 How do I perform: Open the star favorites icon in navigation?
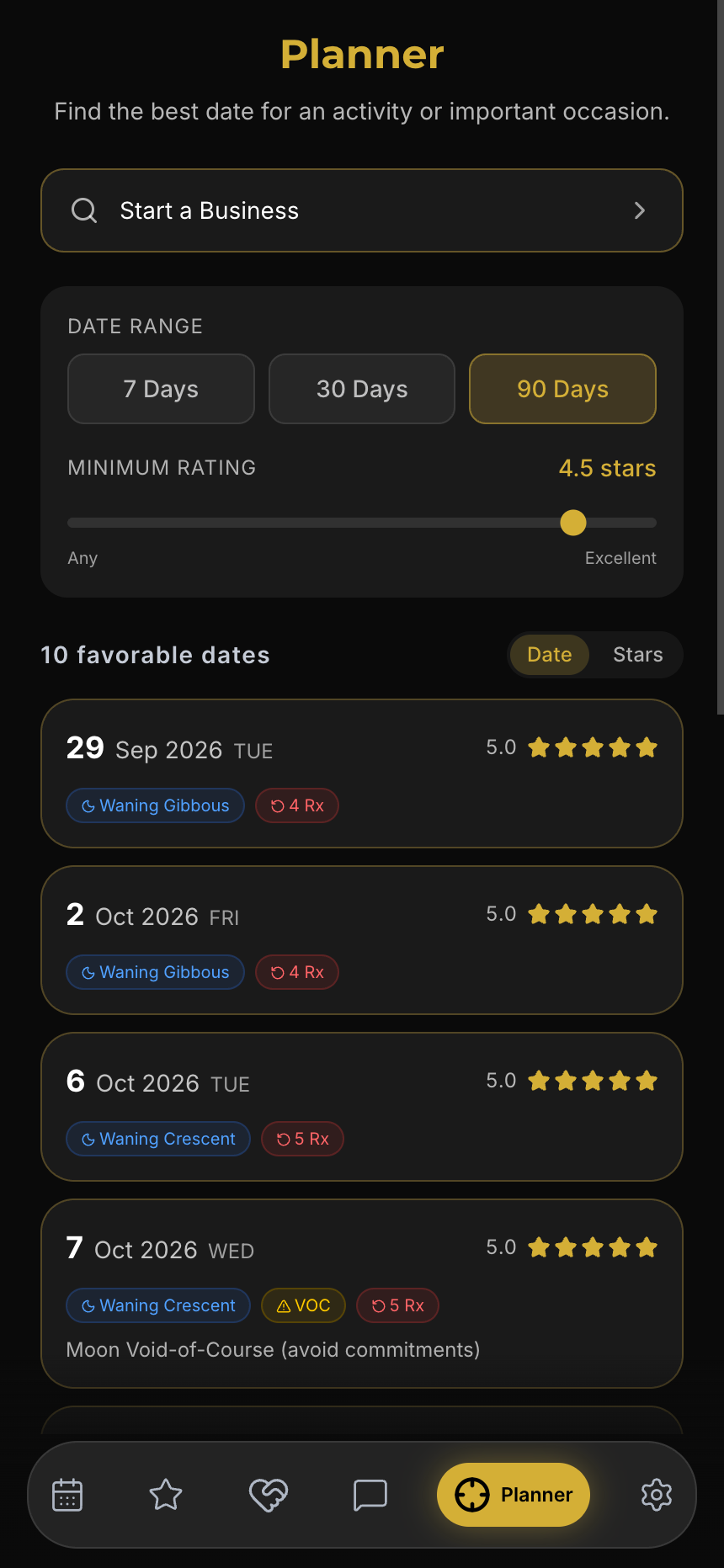pyautogui.click(x=166, y=1495)
